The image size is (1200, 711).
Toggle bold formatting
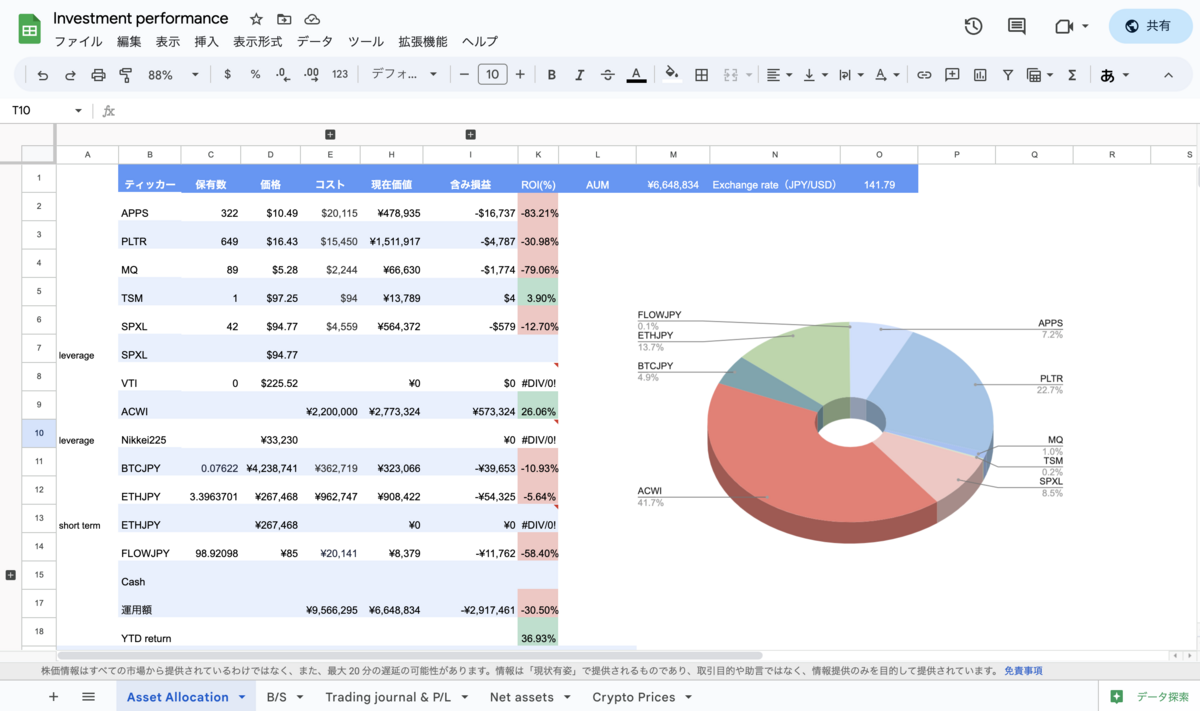551,74
